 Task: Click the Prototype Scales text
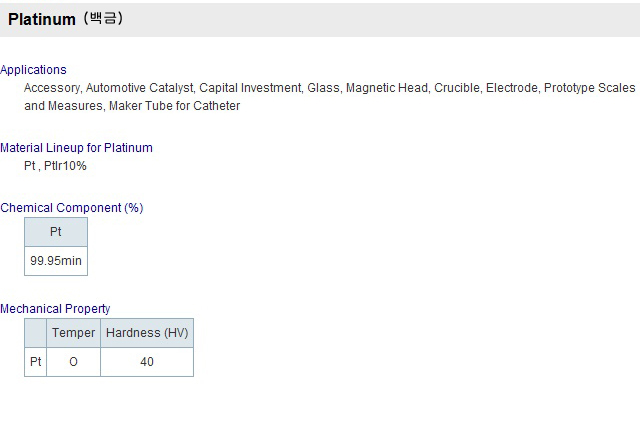tap(590, 88)
